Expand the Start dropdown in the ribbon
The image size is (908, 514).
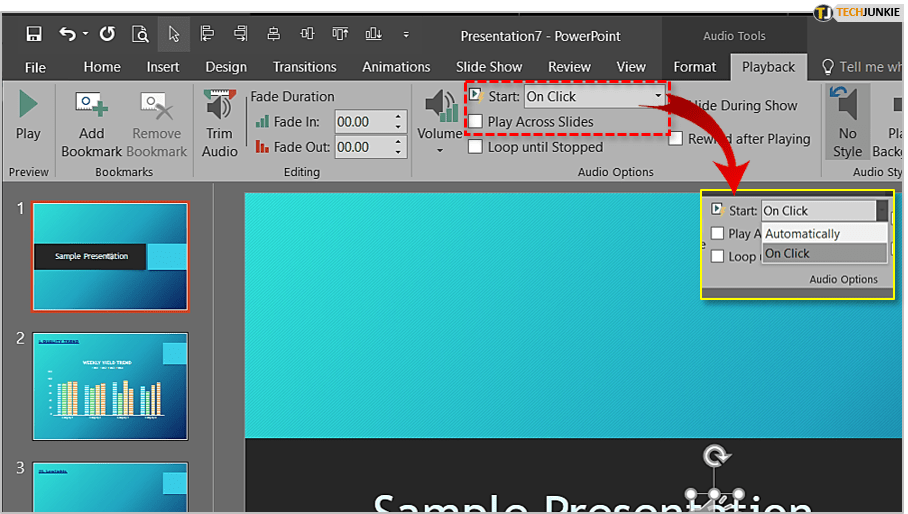tap(658, 97)
